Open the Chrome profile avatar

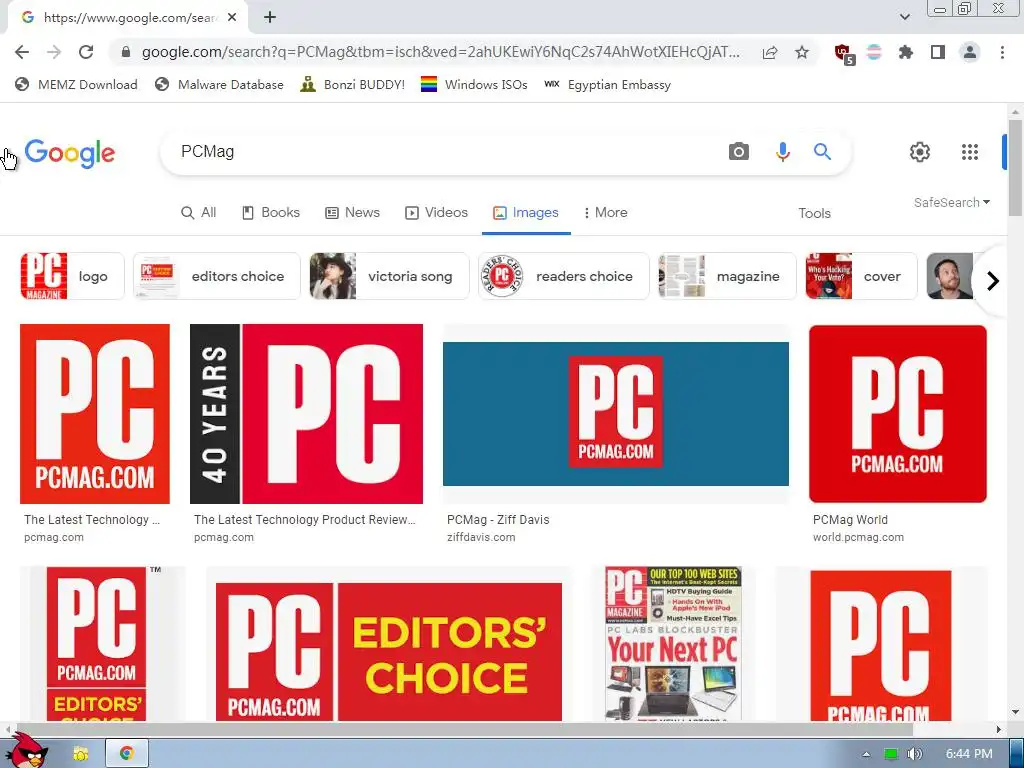(970, 52)
